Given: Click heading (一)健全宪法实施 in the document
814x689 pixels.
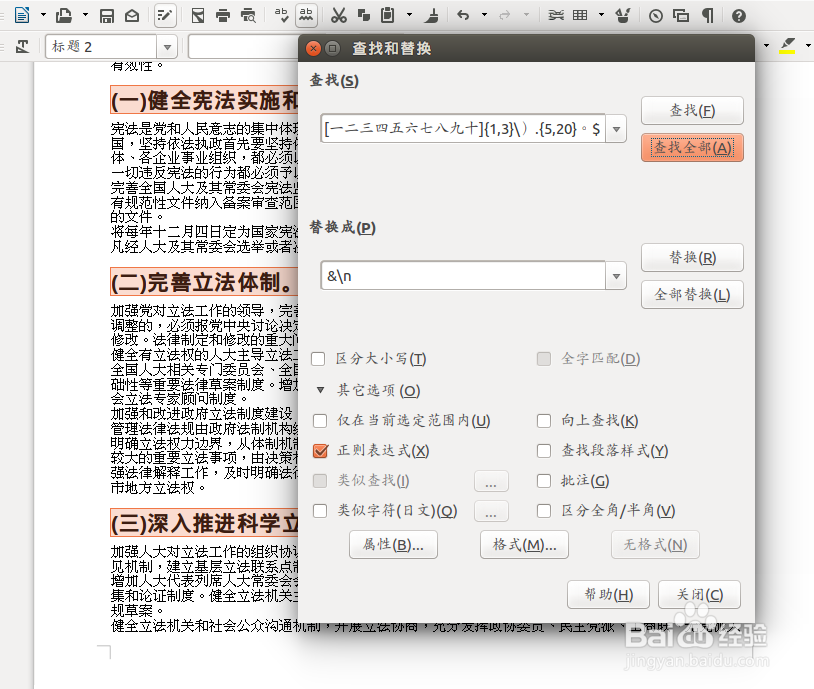Looking at the screenshot, I should 205,100.
